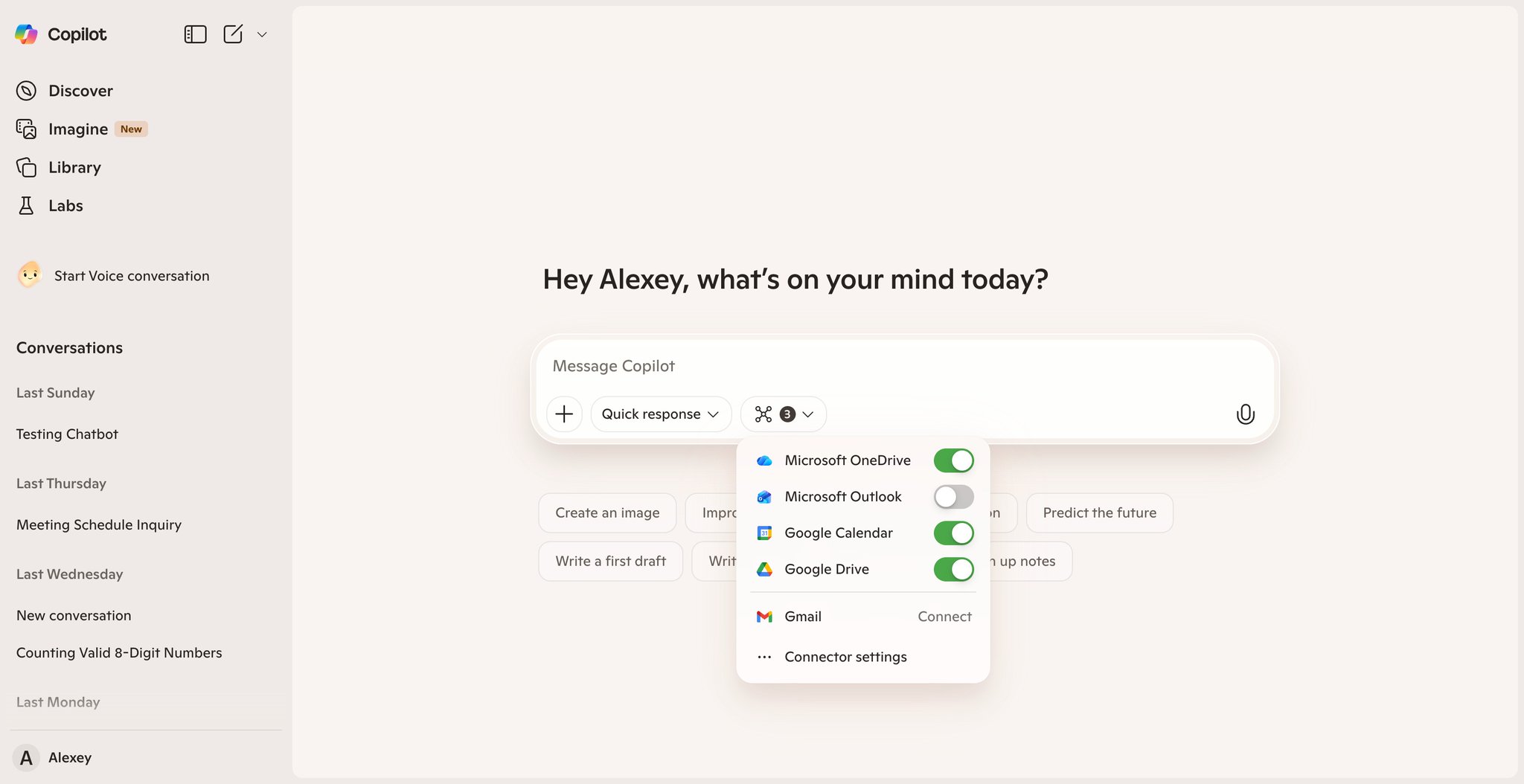Image resolution: width=1524 pixels, height=784 pixels.
Task: Click the Library stack icon
Action: pyautogui.click(x=26, y=167)
